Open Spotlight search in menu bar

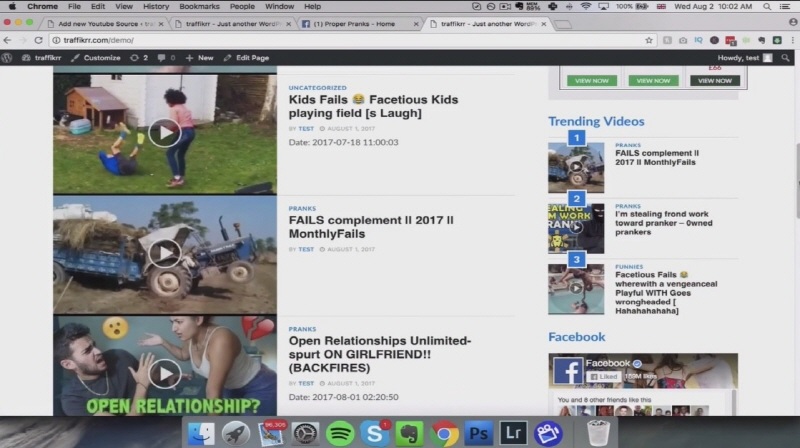click(x=767, y=7)
